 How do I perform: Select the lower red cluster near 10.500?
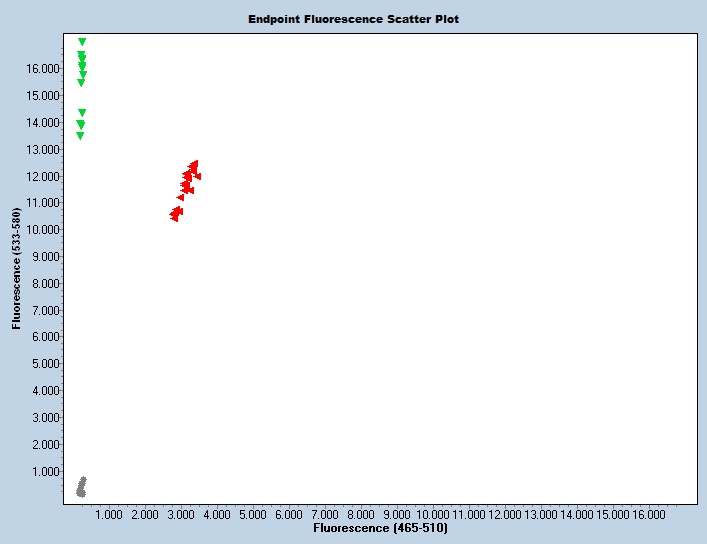[176, 213]
